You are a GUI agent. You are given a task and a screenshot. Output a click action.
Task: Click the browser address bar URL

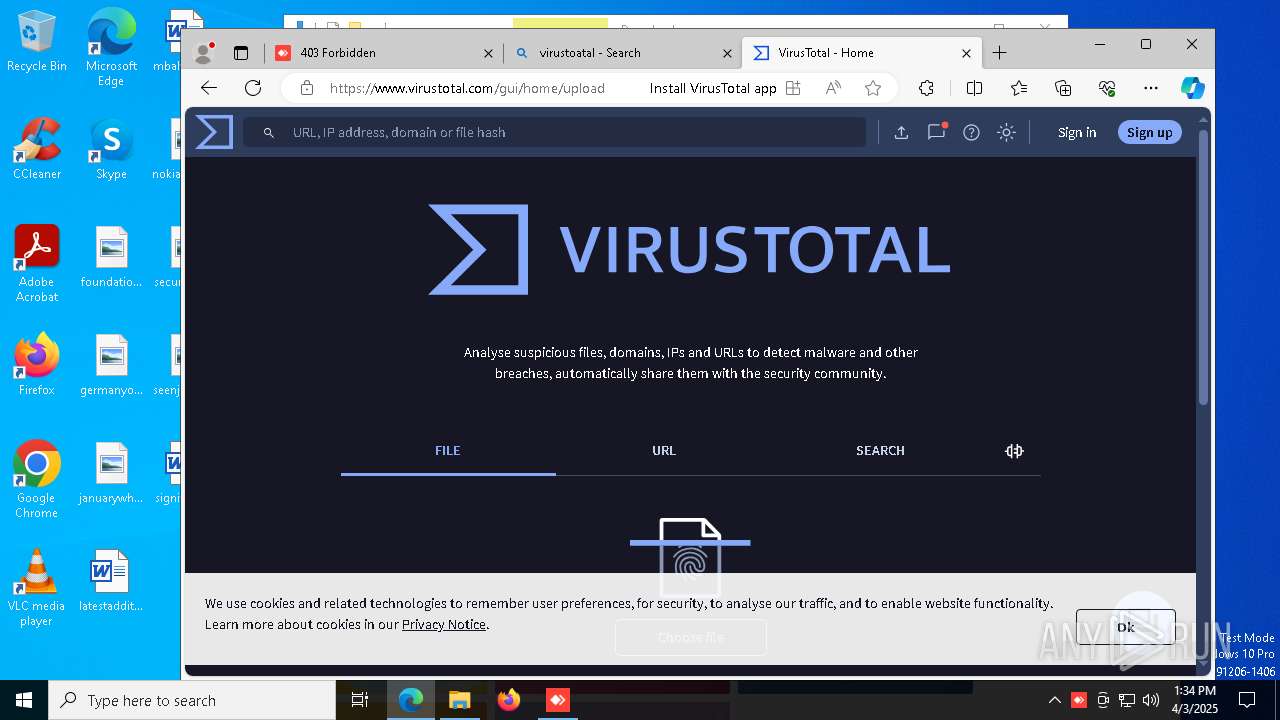467,88
